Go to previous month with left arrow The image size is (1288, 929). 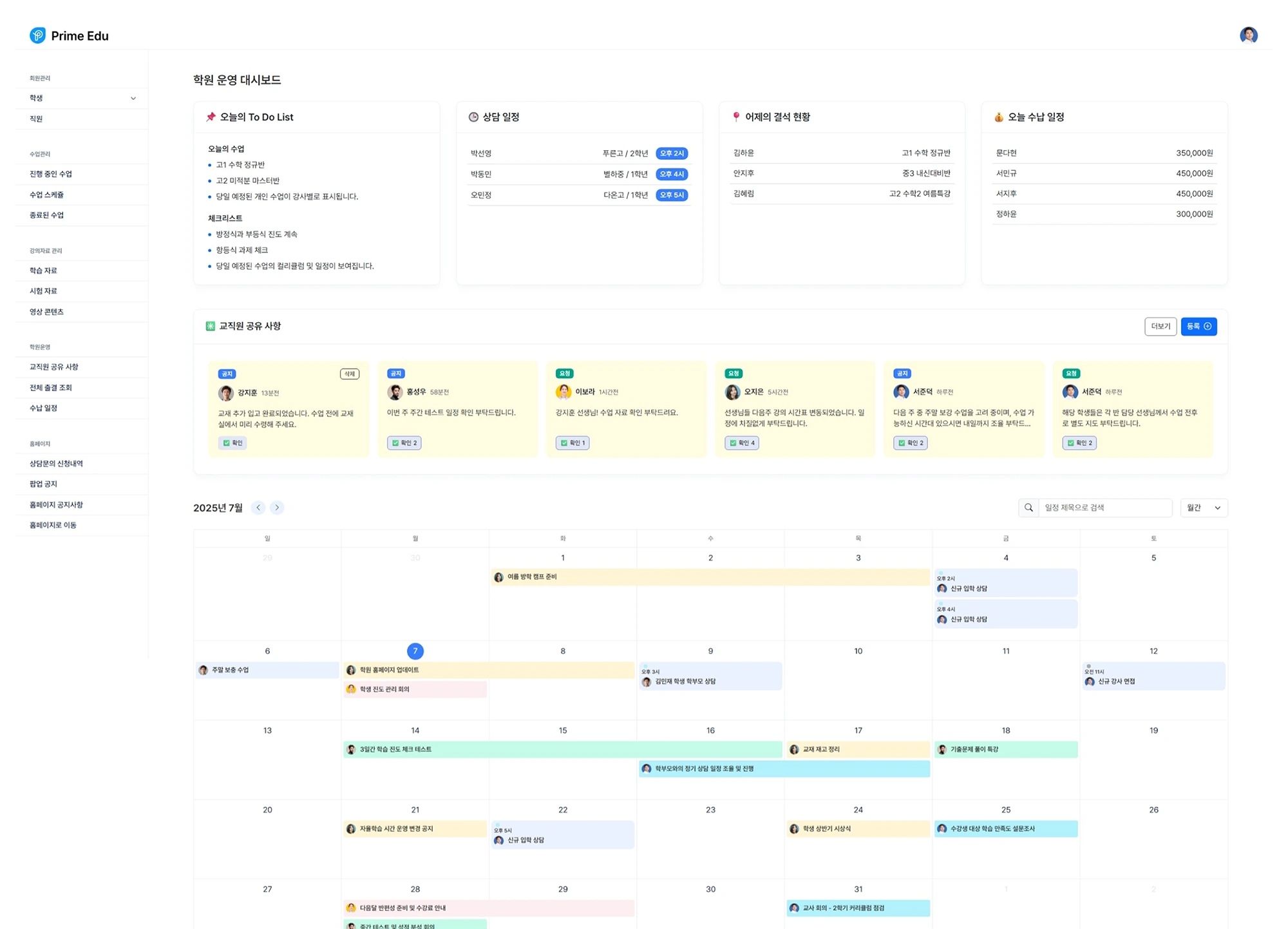pyautogui.click(x=258, y=508)
